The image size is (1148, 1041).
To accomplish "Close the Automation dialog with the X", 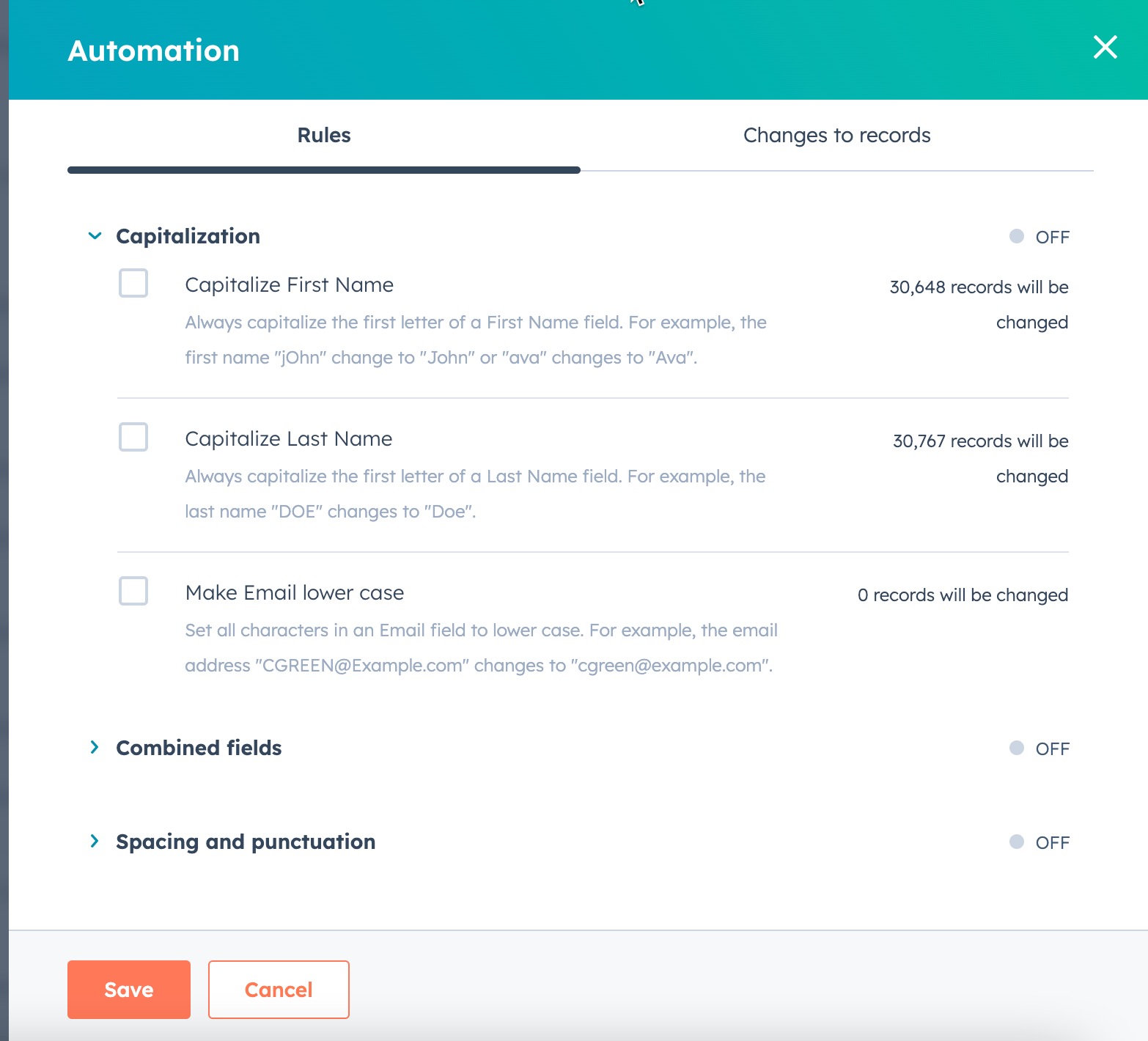I will (1105, 48).
